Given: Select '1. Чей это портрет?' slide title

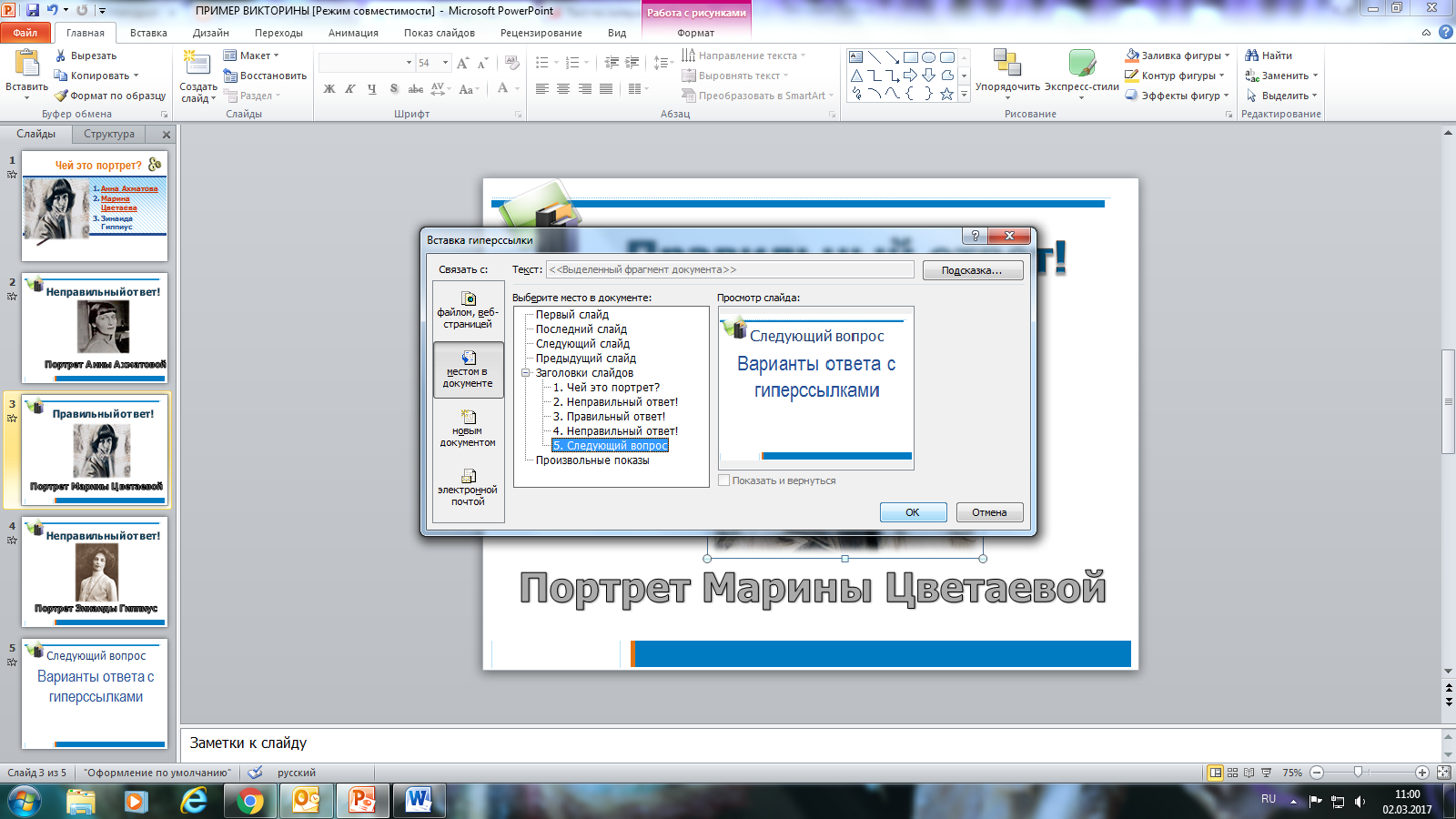Looking at the screenshot, I should (606, 388).
